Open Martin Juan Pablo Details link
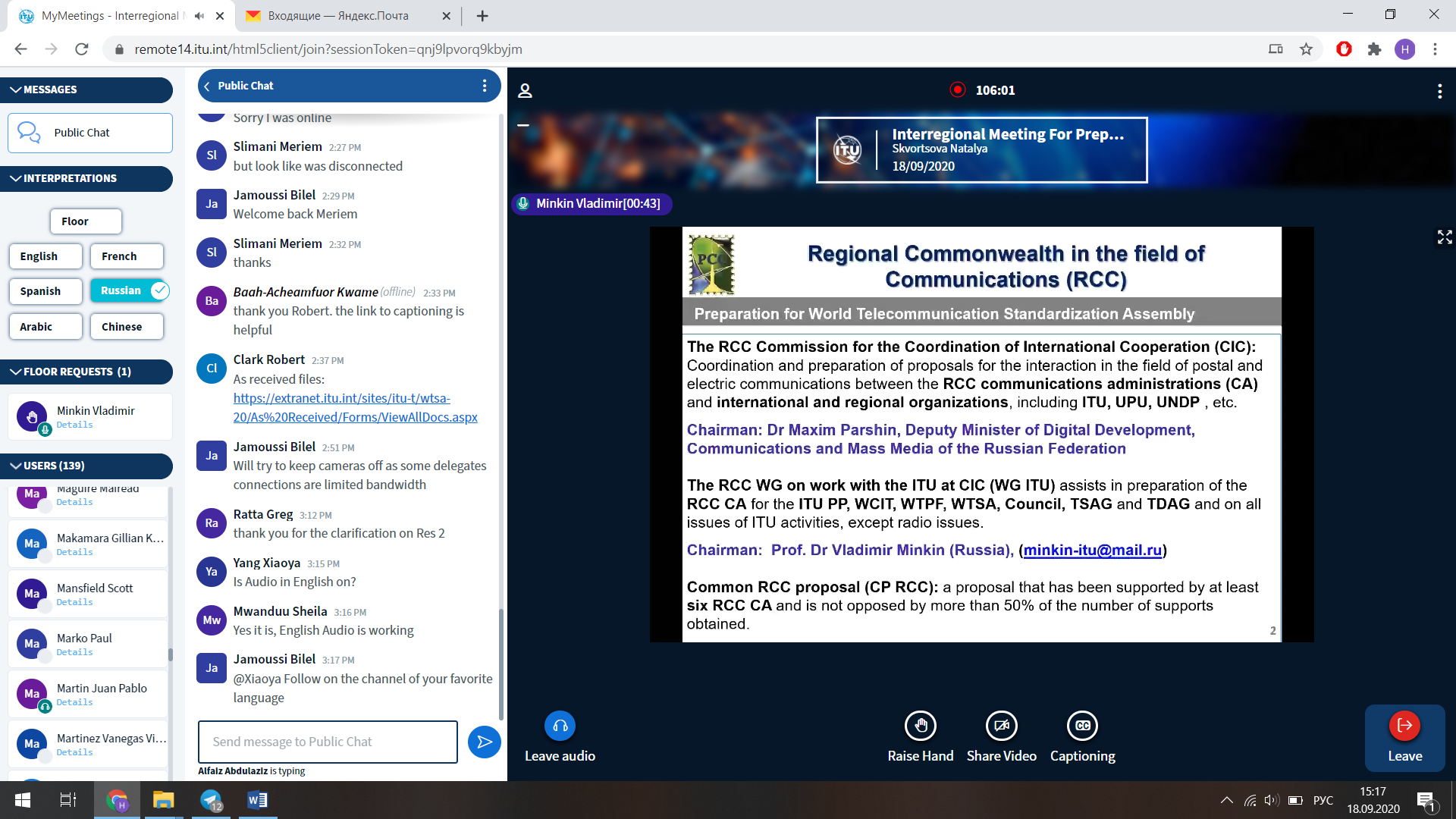The image size is (1456, 819). click(x=74, y=702)
